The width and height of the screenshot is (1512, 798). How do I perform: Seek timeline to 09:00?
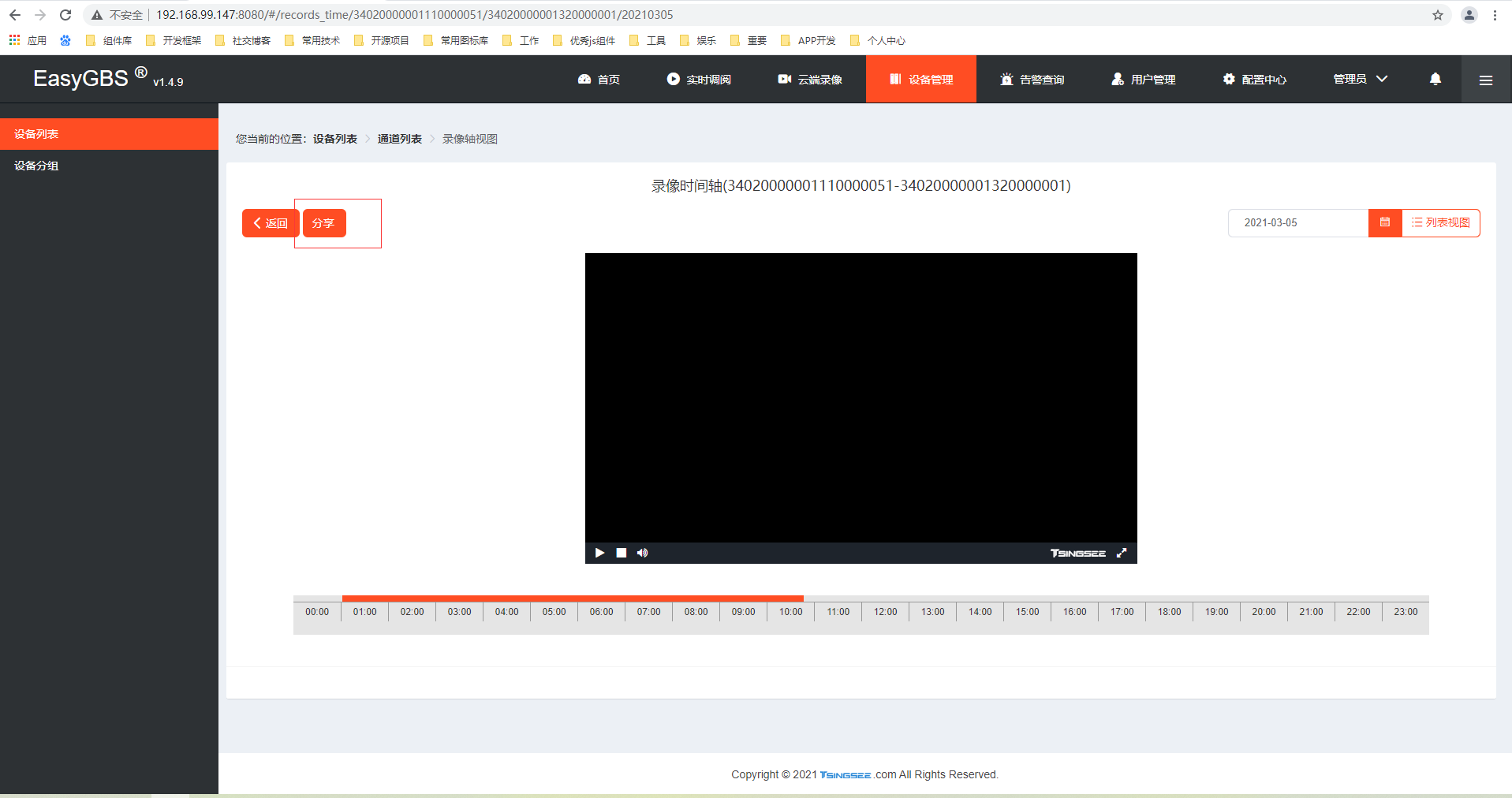point(744,612)
